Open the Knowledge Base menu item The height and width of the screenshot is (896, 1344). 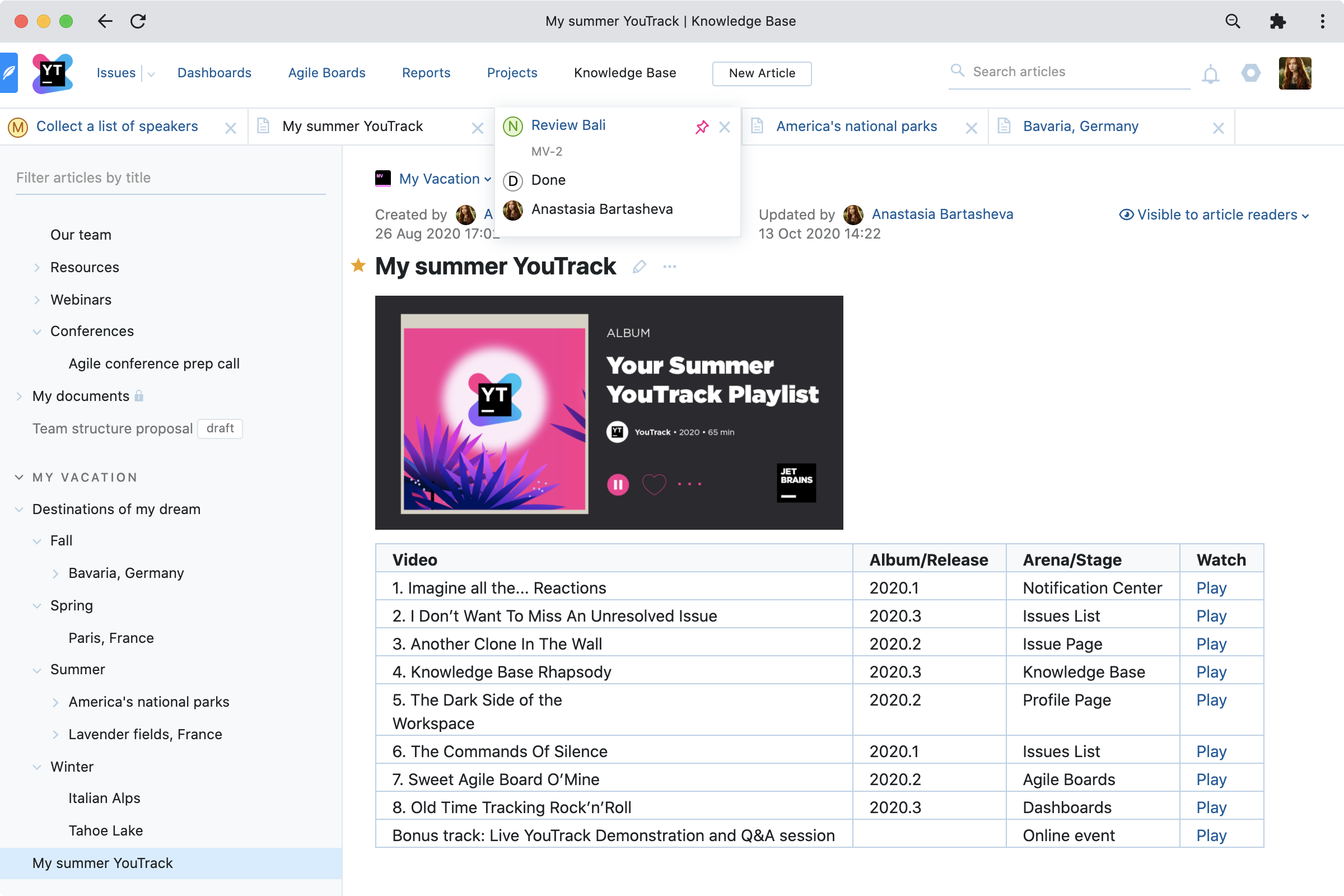(x=625, y=73)
